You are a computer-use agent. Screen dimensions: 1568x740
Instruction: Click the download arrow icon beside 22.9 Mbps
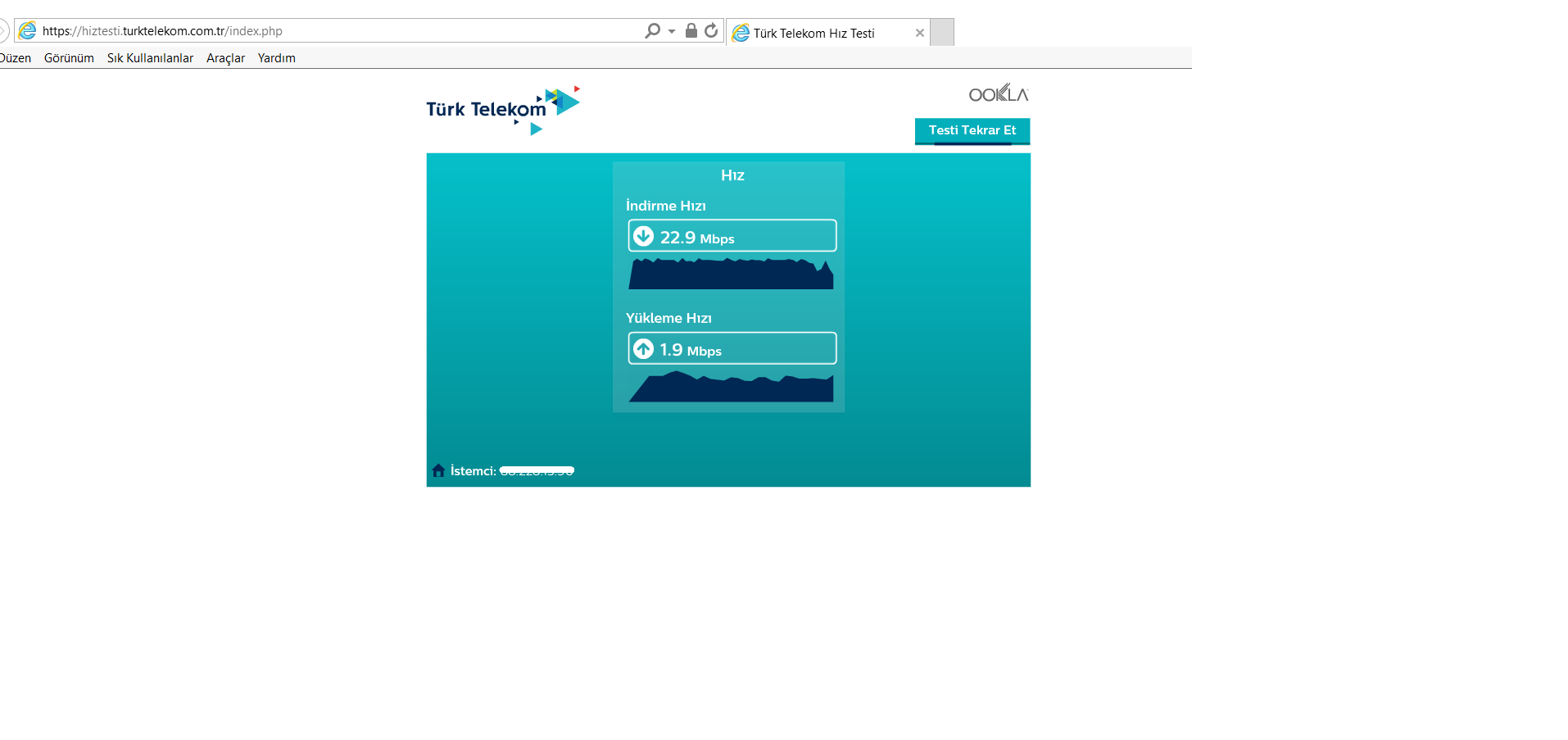(x=644, y=237)
